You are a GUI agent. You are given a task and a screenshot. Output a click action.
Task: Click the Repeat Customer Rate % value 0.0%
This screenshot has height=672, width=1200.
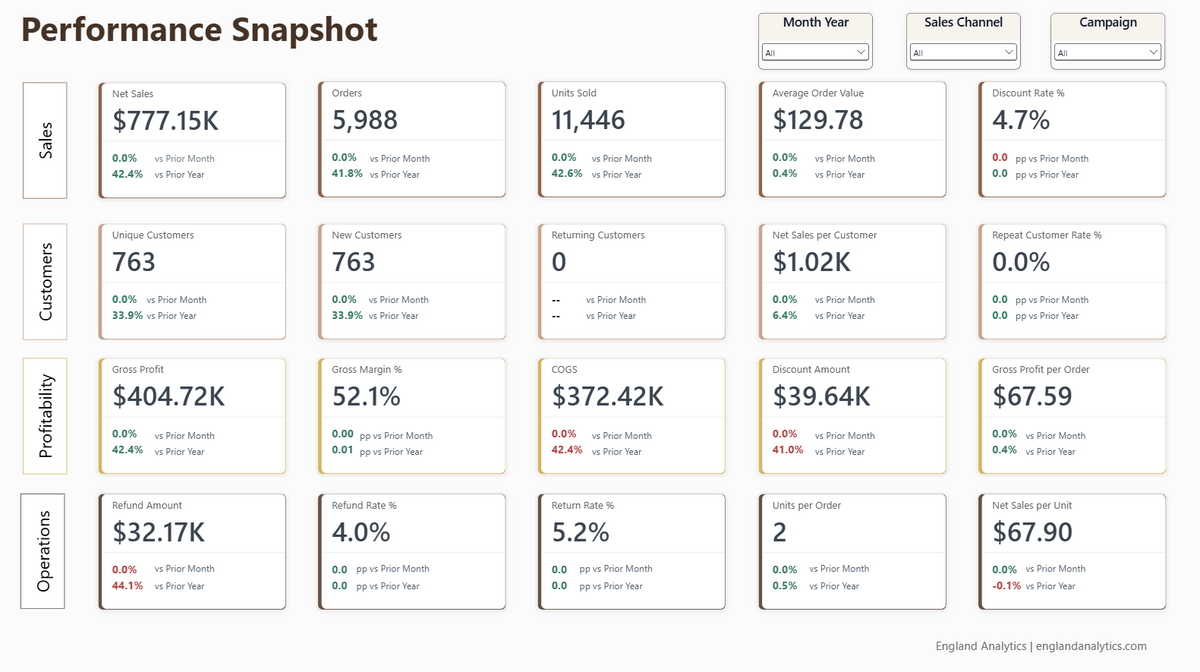pos(1021,262)
